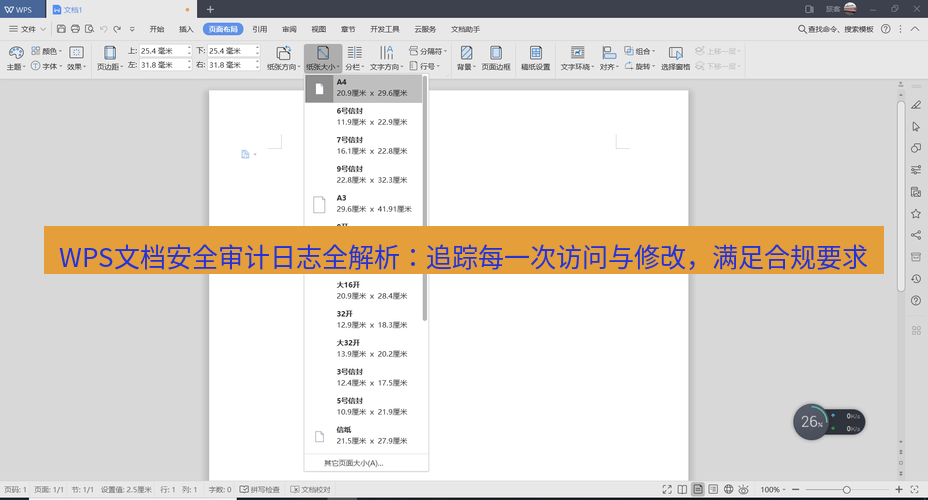Select A4 paper size in list
The width and height of the screenshot is (928, 500).
(x=363, y=88)
